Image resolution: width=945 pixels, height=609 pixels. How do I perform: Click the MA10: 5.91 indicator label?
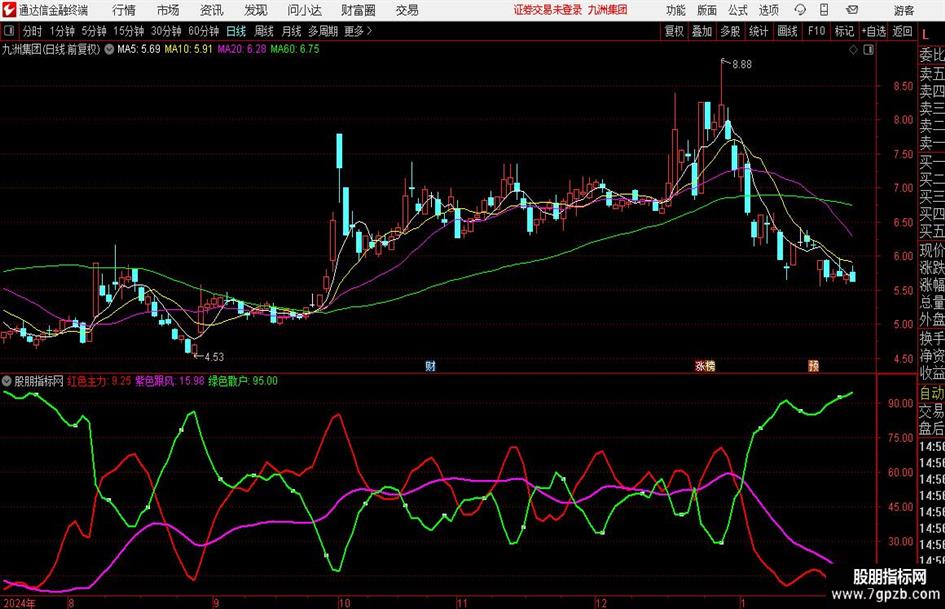(189, 49)
